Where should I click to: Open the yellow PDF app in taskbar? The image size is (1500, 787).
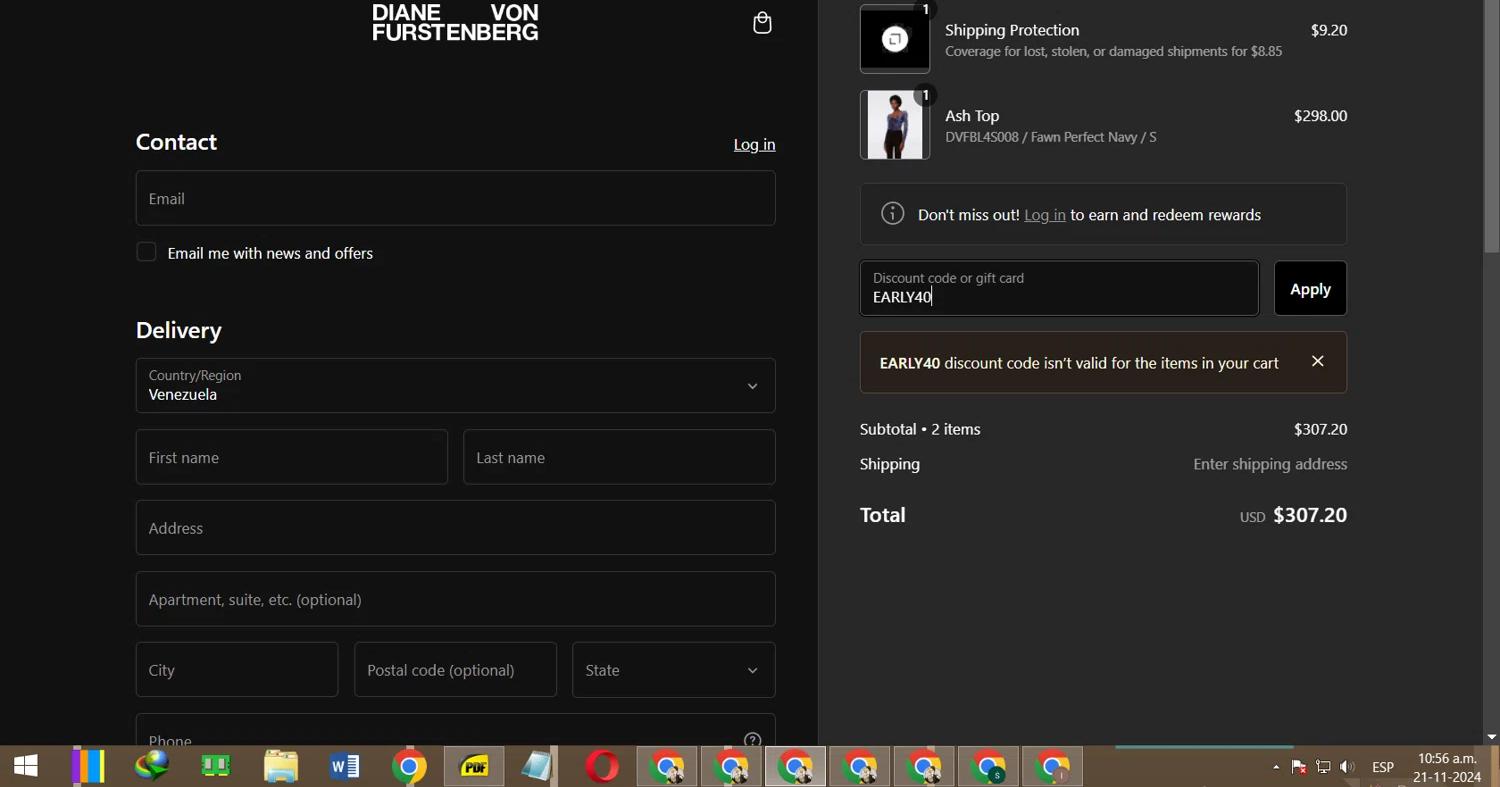(x=474, y=767)
